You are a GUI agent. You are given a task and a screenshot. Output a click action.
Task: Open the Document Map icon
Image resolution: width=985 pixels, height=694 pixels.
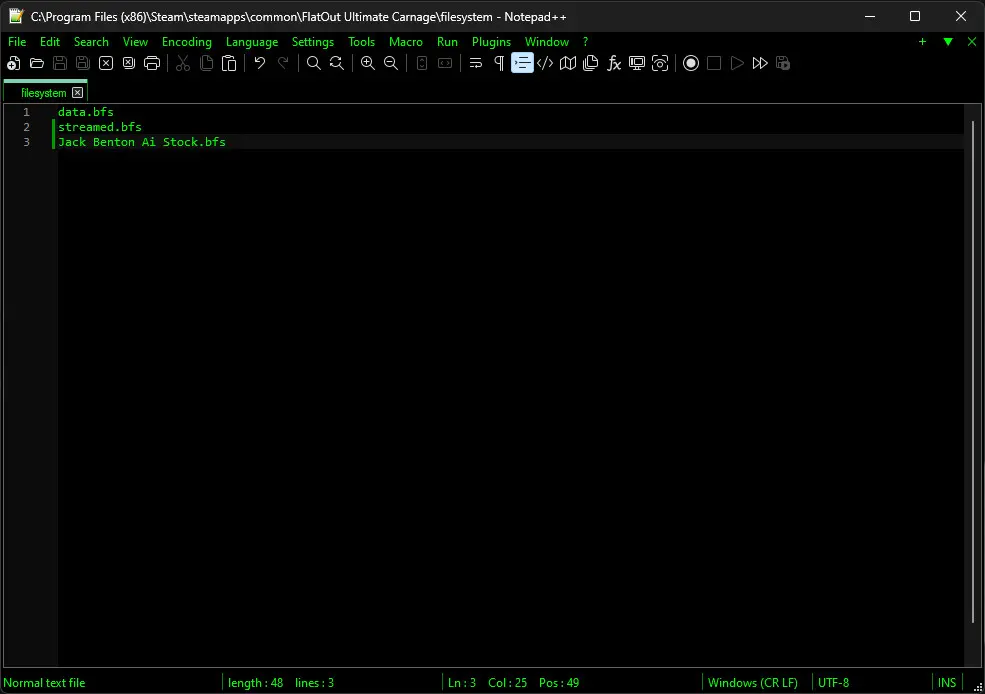(568, 63)
